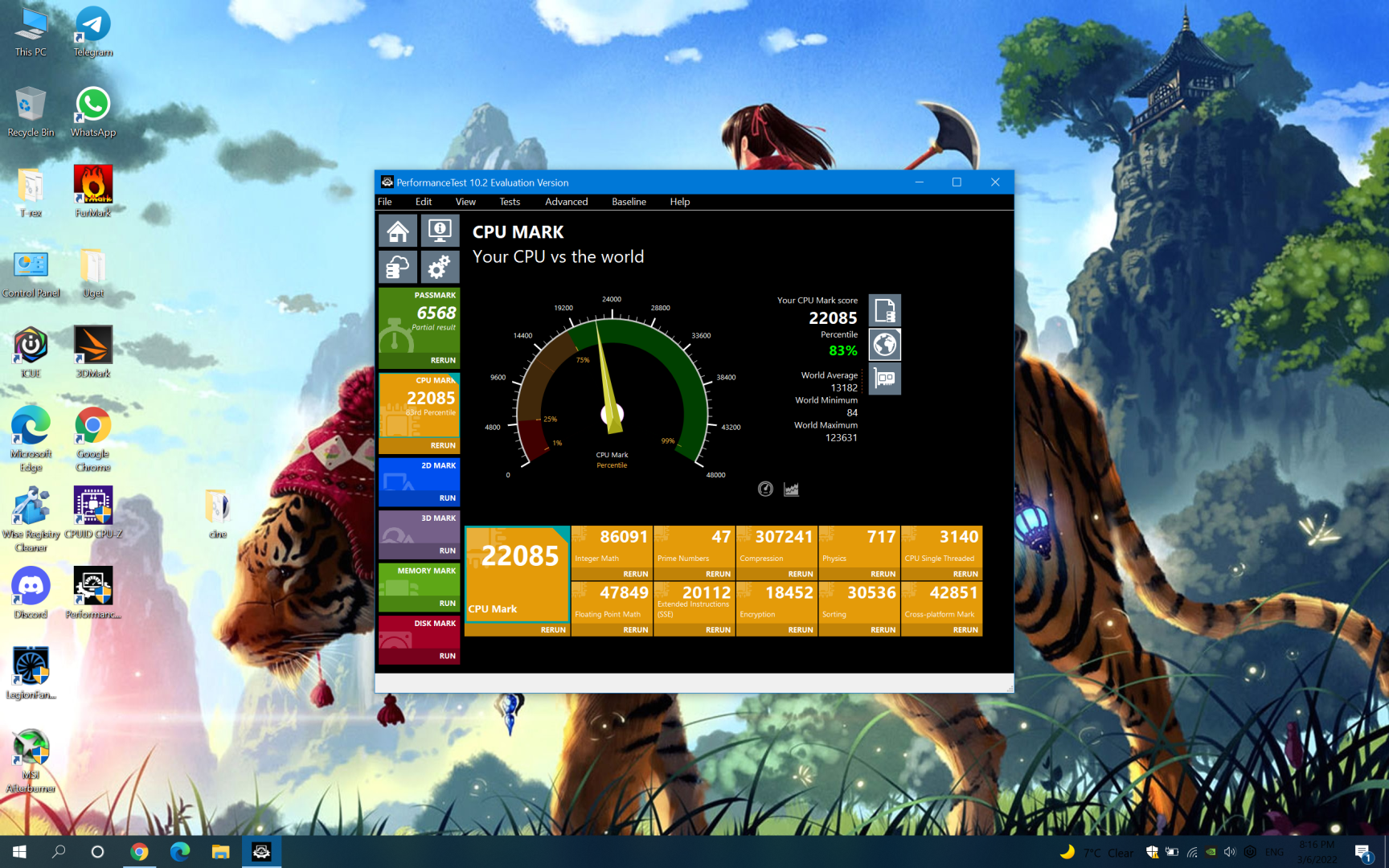Select the Control Panel desktop icon
This screenshot has width=1389, height=868.
point(31,273)
